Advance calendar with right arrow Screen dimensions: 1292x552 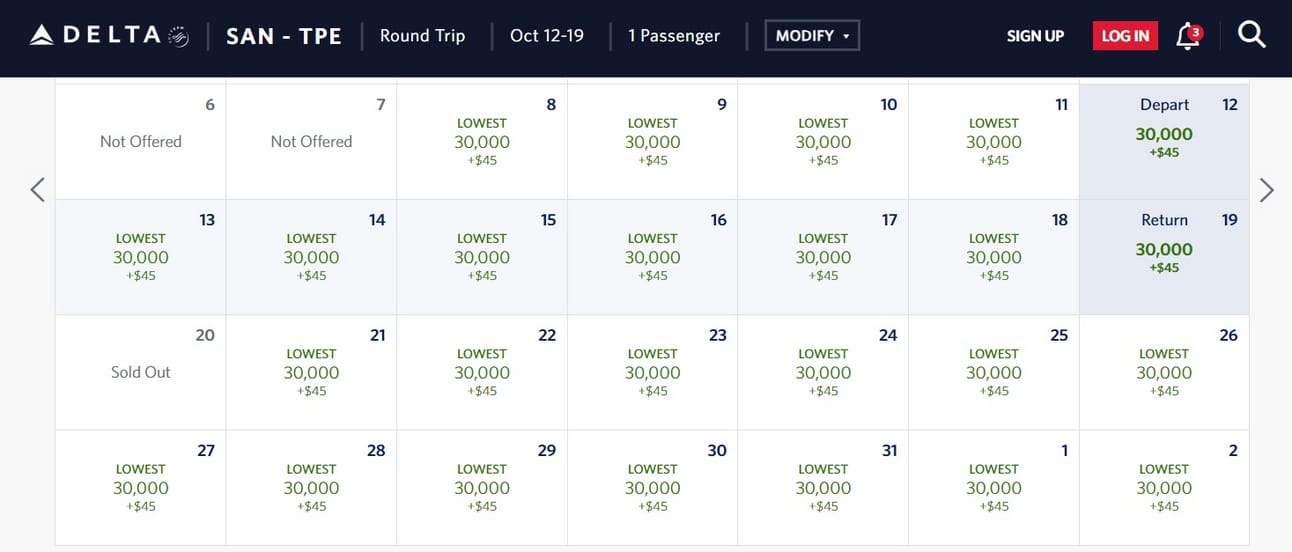1267,189
